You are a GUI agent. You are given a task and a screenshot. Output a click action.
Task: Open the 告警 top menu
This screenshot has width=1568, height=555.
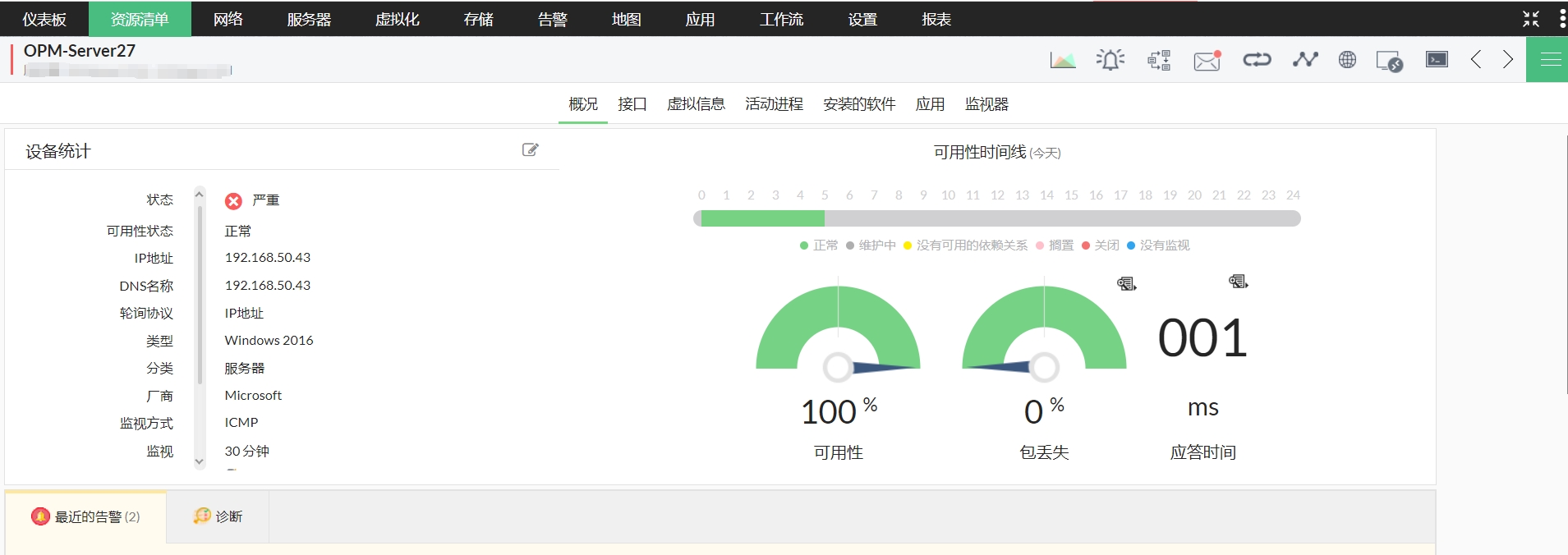(552, 19)
